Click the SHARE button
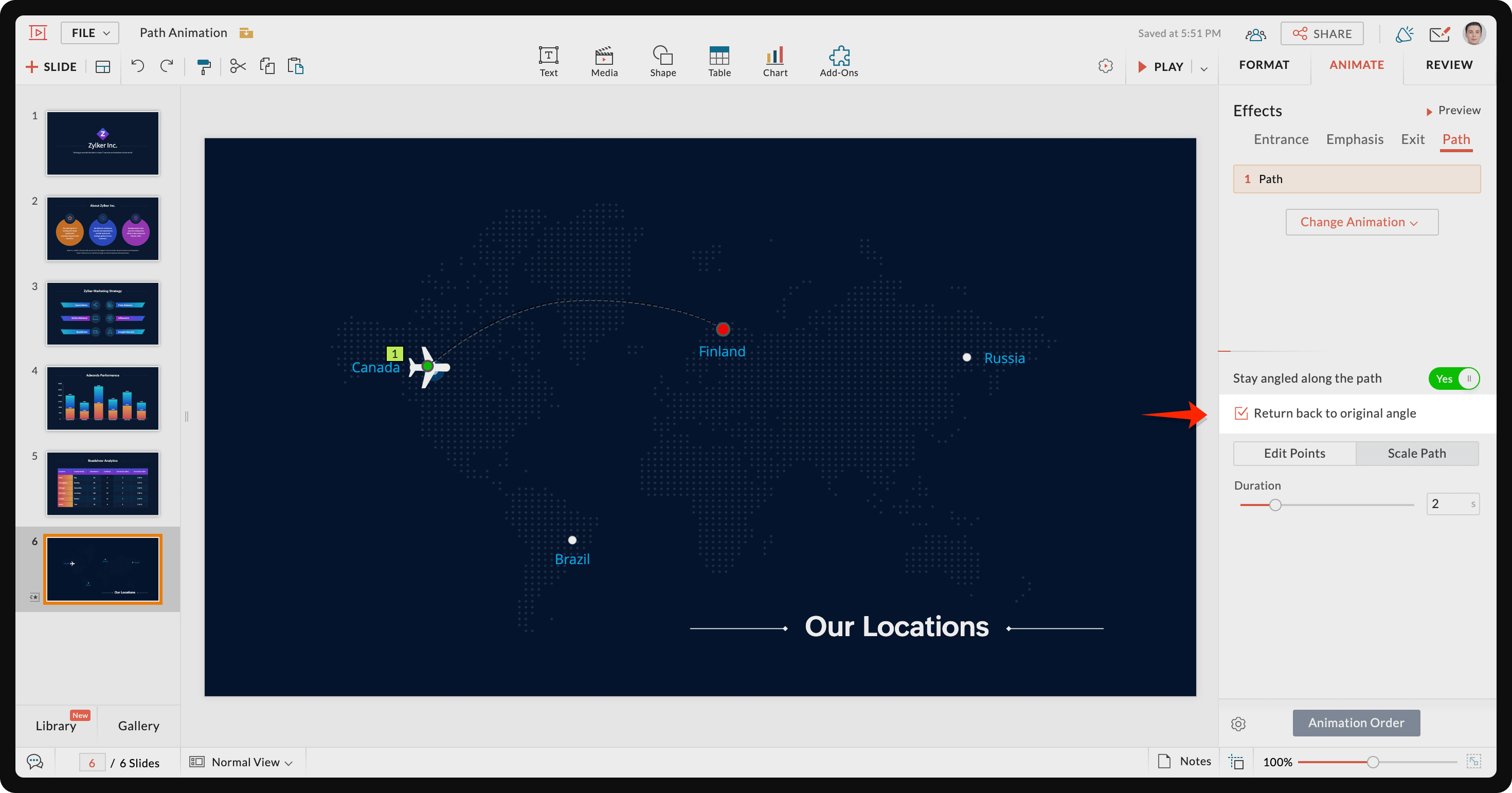The height and width of the screenshot is (793, 1512). pos(1322,33)
